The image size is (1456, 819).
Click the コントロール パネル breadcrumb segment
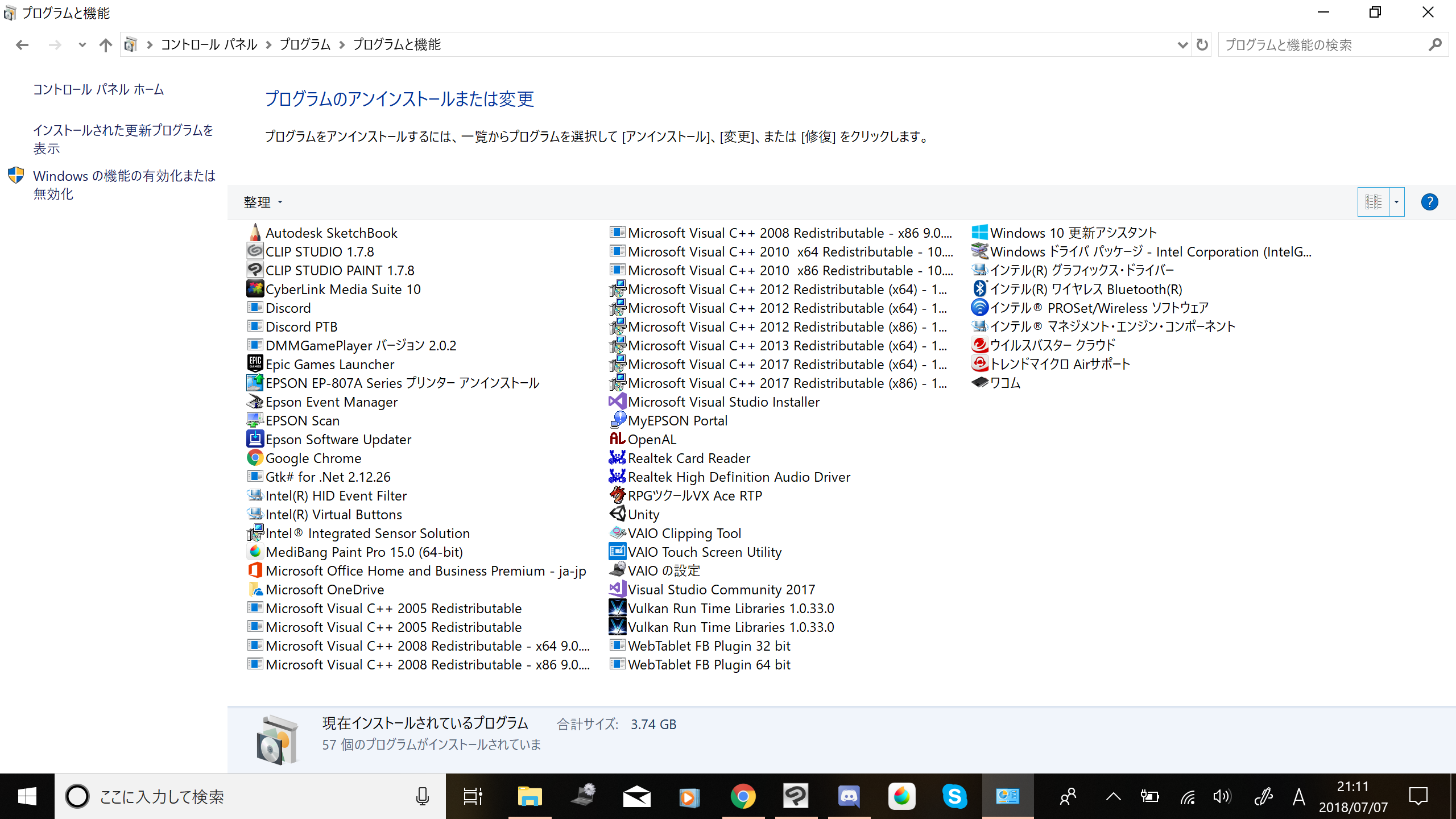click(209, 44)
